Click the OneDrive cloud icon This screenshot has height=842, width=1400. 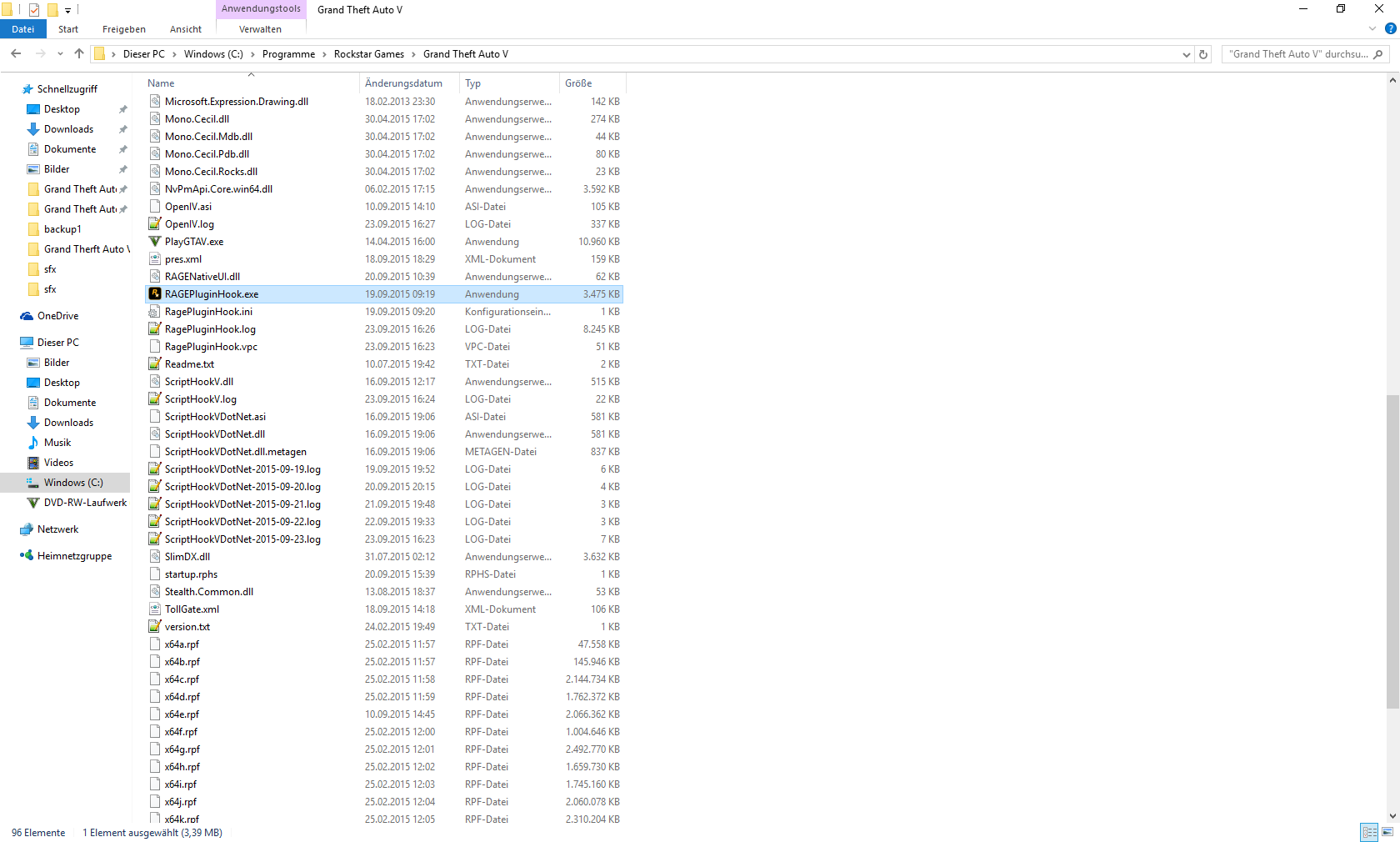tap(27, 316)
